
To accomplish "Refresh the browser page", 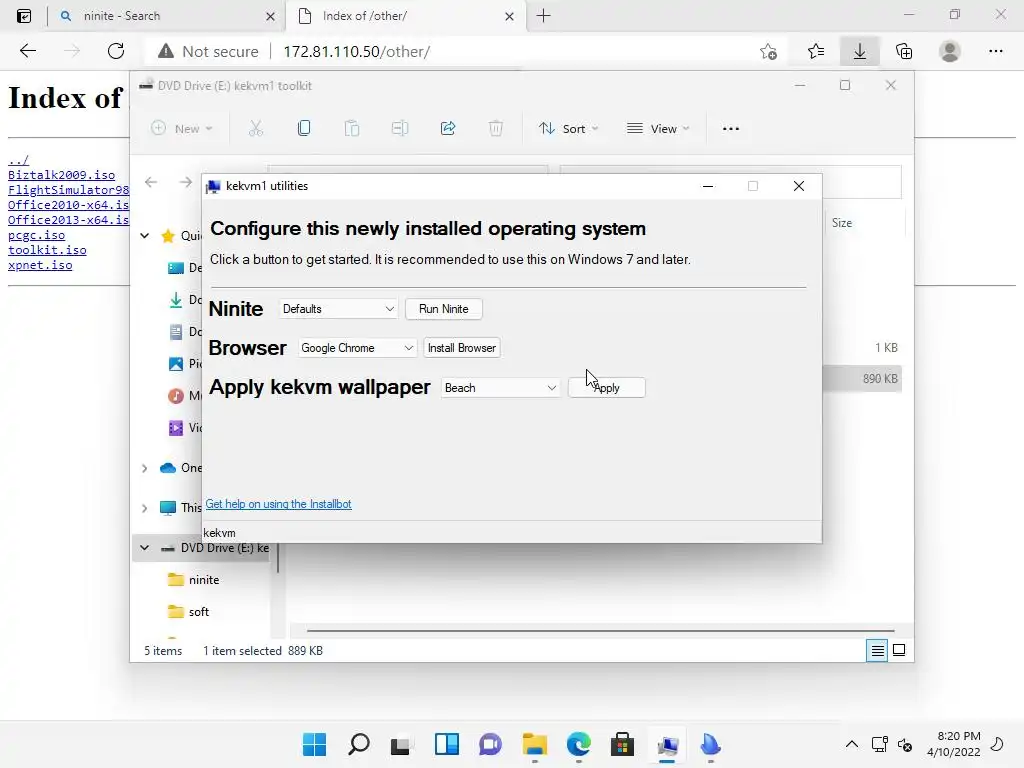I will coord(116,51).
